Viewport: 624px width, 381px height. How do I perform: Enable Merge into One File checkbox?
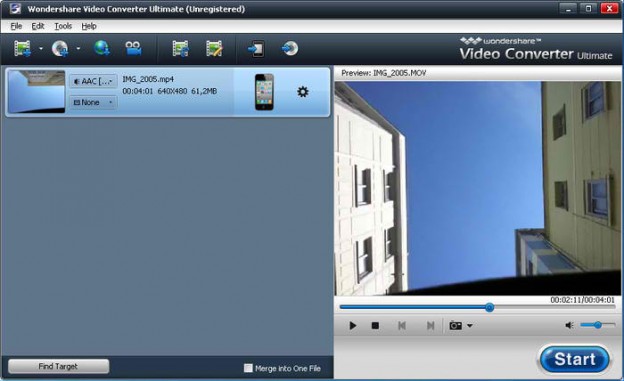[248, 368]
